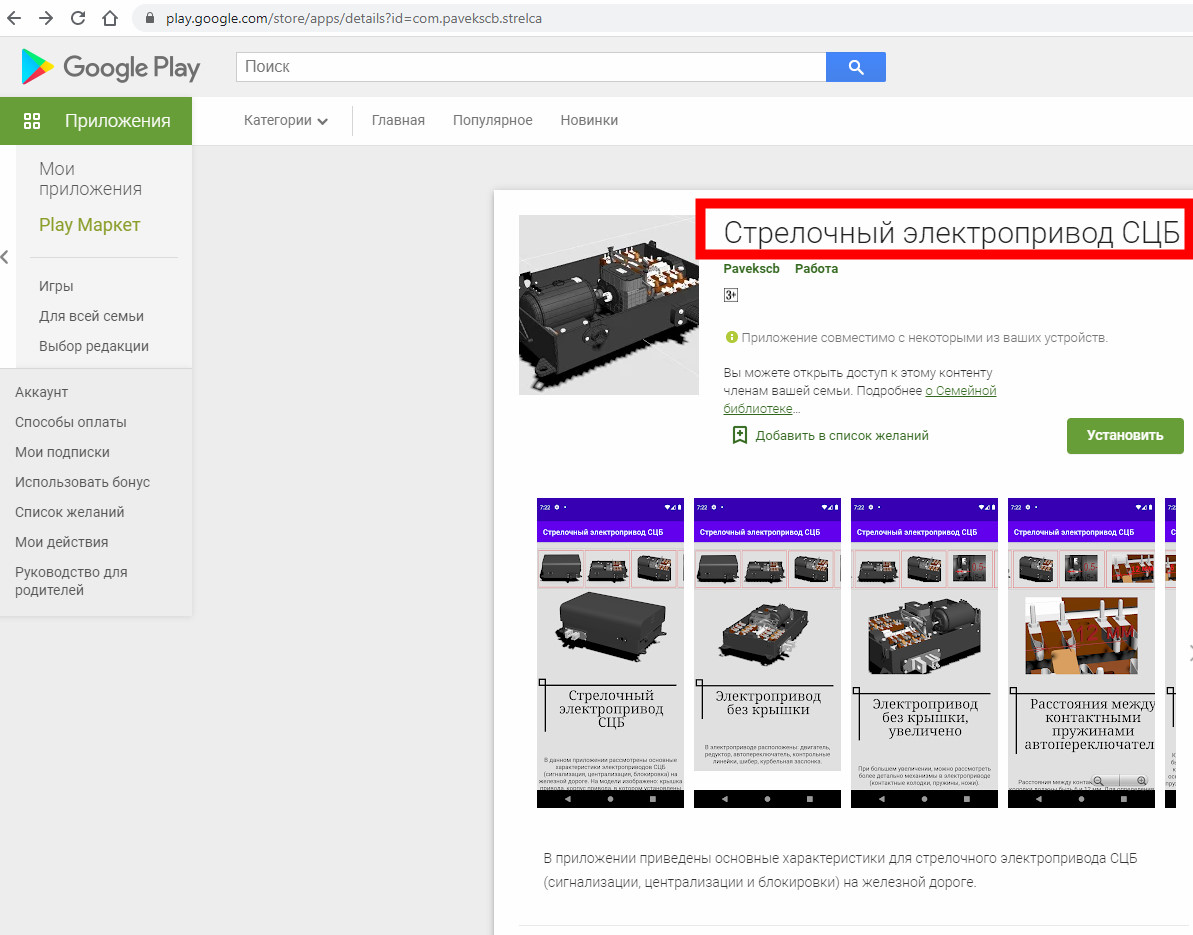The height and width of the screenshot is (935, 1193).
Task: Open the Популярное tab
Action: click(492, 121)
